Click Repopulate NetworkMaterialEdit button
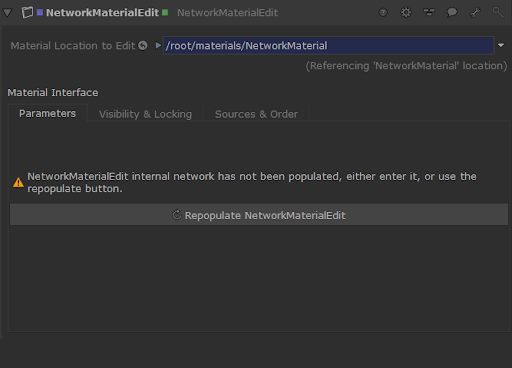This screenshot has height=368, width=512. pyautogui.click(x=259, y=215)
